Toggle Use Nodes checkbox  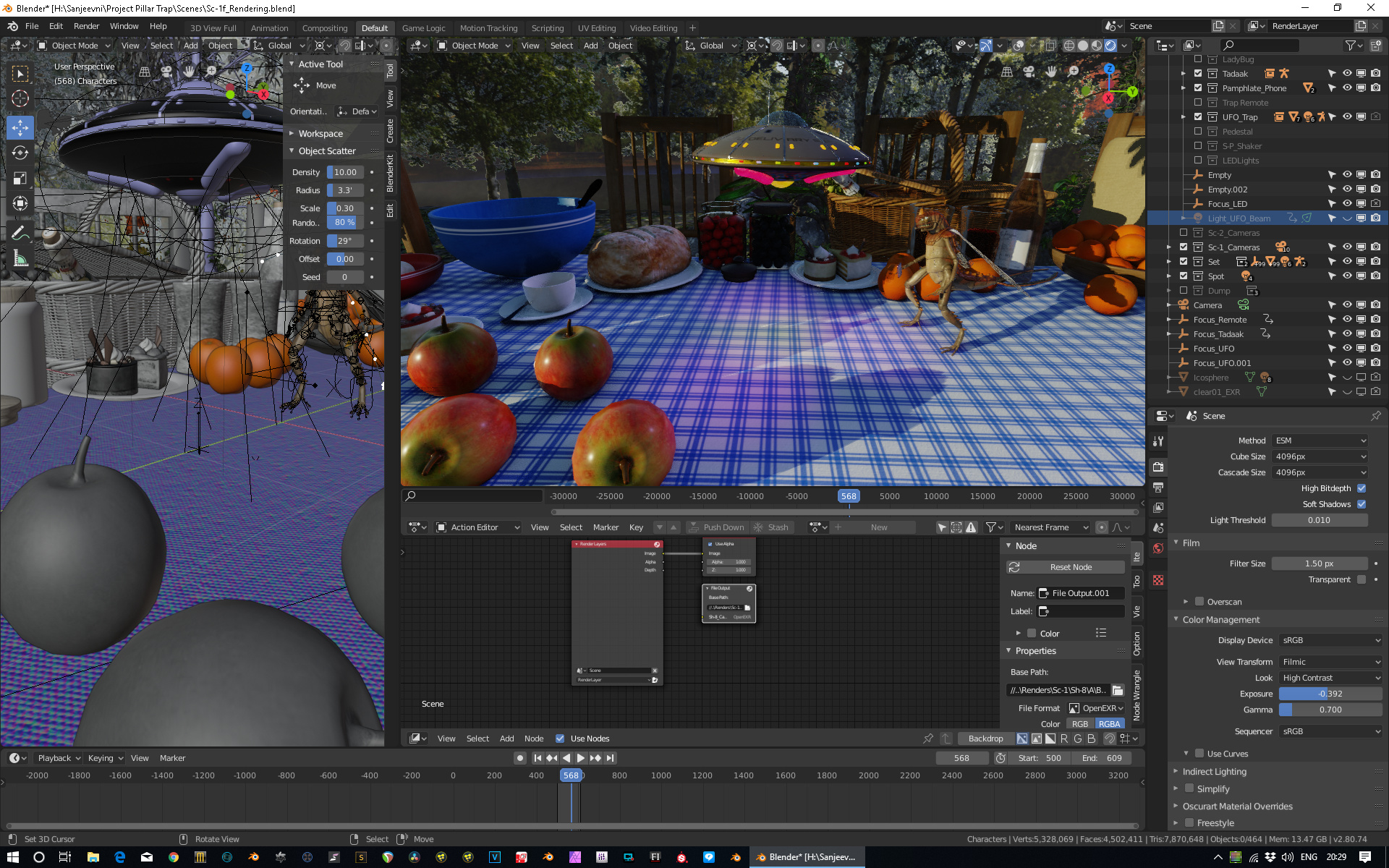click(x=559, y=739)
